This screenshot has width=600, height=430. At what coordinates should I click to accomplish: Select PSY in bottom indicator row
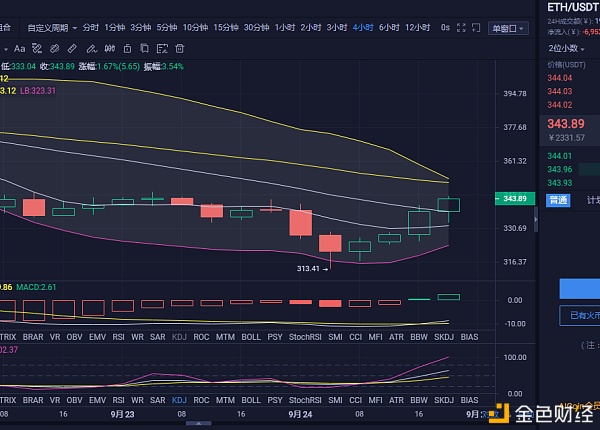pyautogui.click(x=275, y=400)
